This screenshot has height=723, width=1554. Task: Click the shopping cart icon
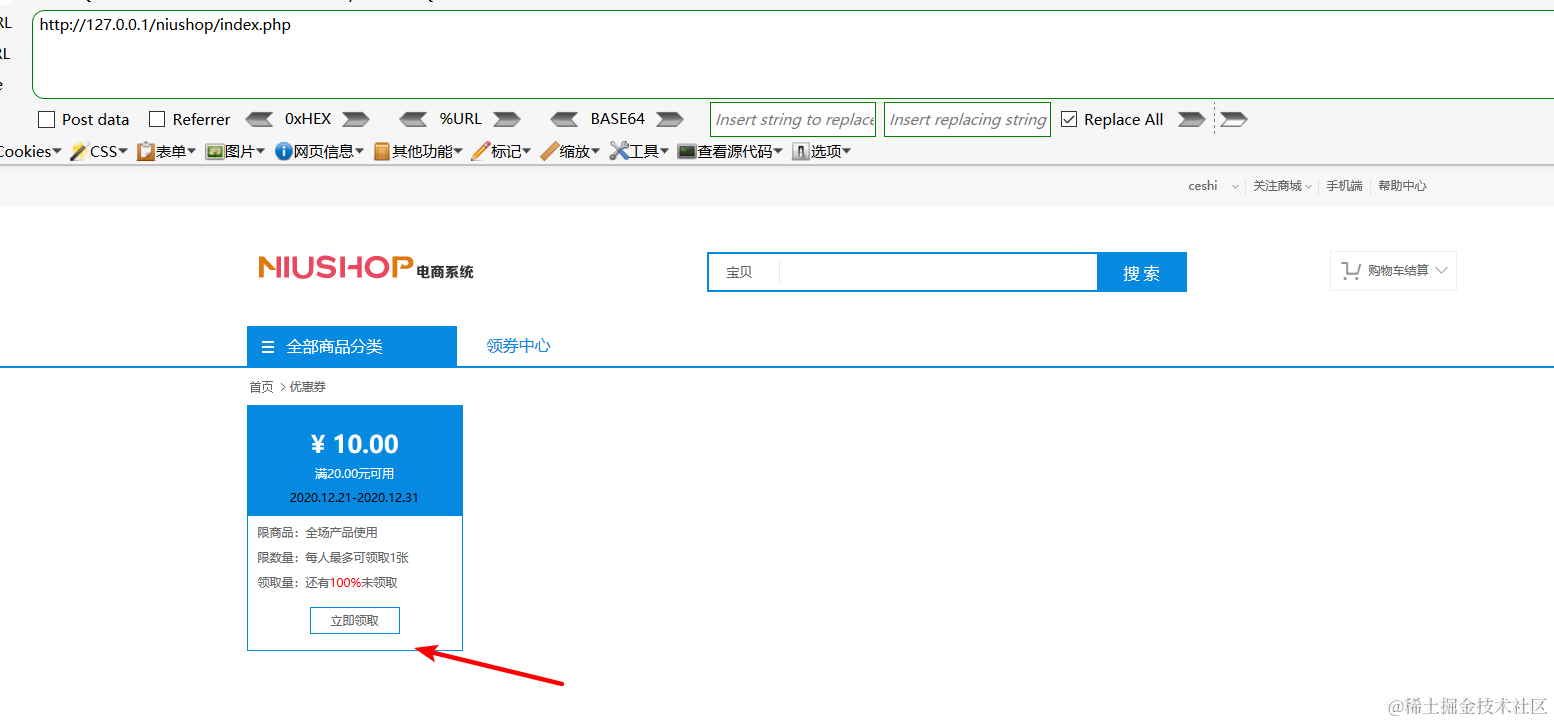(x=1351, y=271)
